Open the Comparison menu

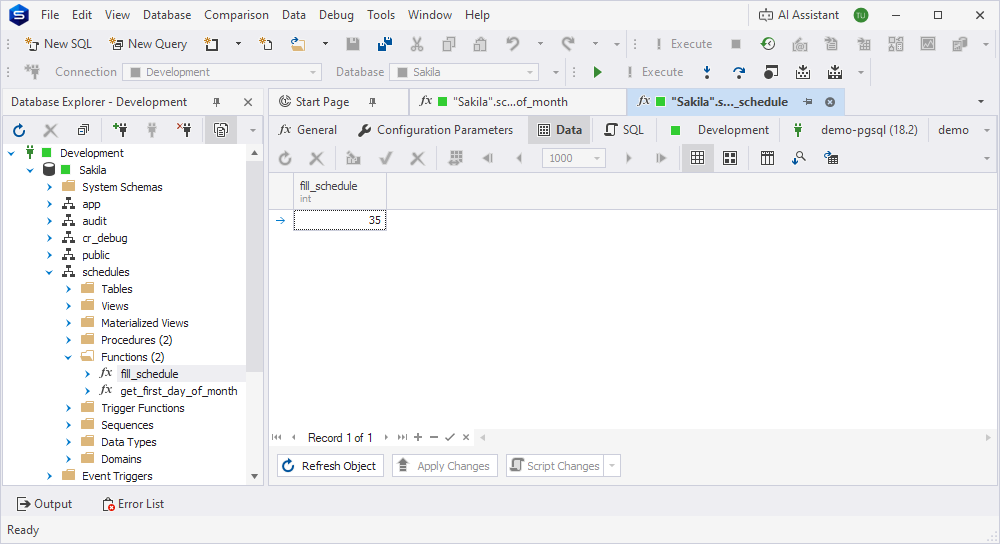coord(236,15)
